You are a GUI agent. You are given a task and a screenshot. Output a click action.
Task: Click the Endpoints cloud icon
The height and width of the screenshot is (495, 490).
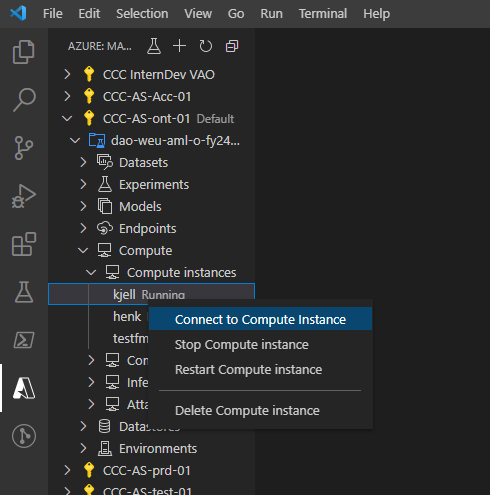coord(105,228)
